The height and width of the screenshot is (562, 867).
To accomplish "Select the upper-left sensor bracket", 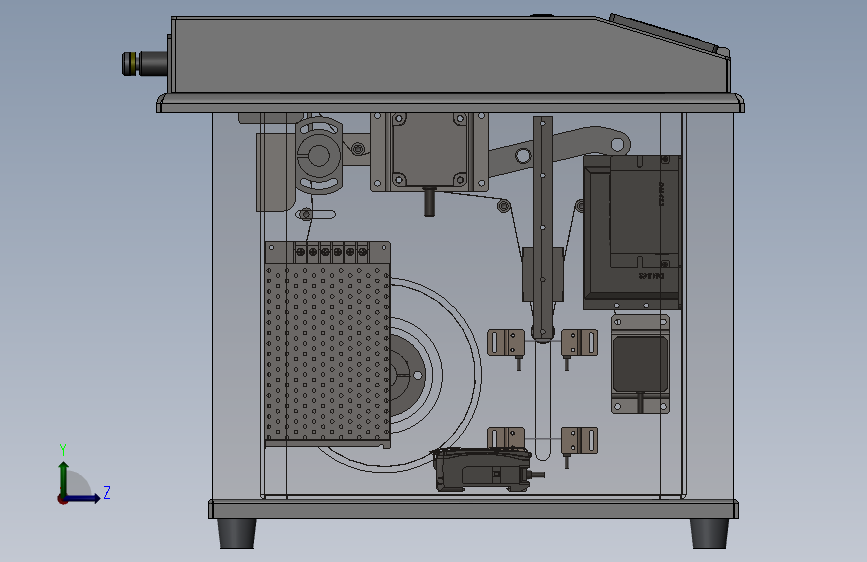I will click(506, 342).
